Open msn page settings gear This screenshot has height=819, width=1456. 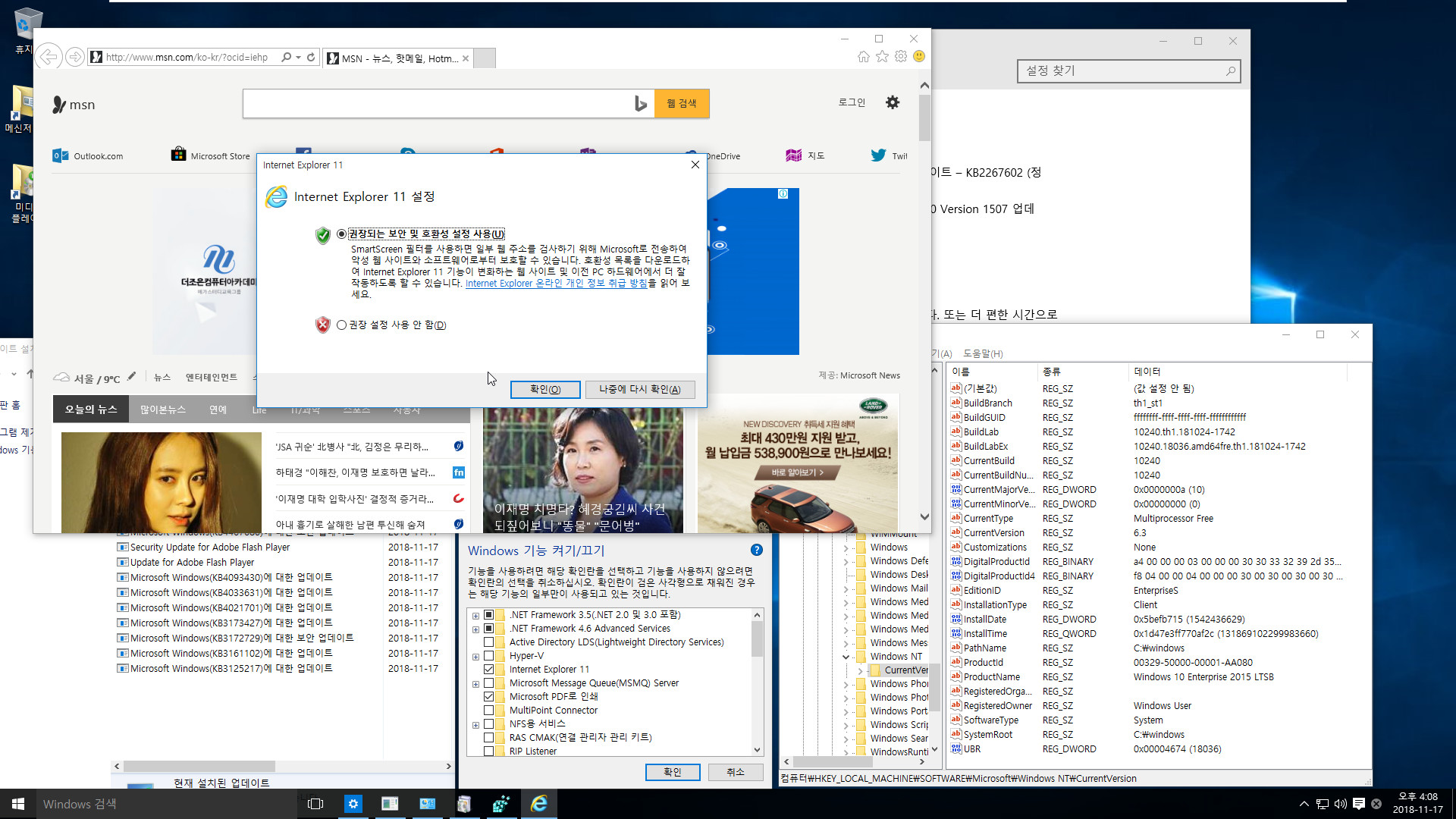click(893, 102)
